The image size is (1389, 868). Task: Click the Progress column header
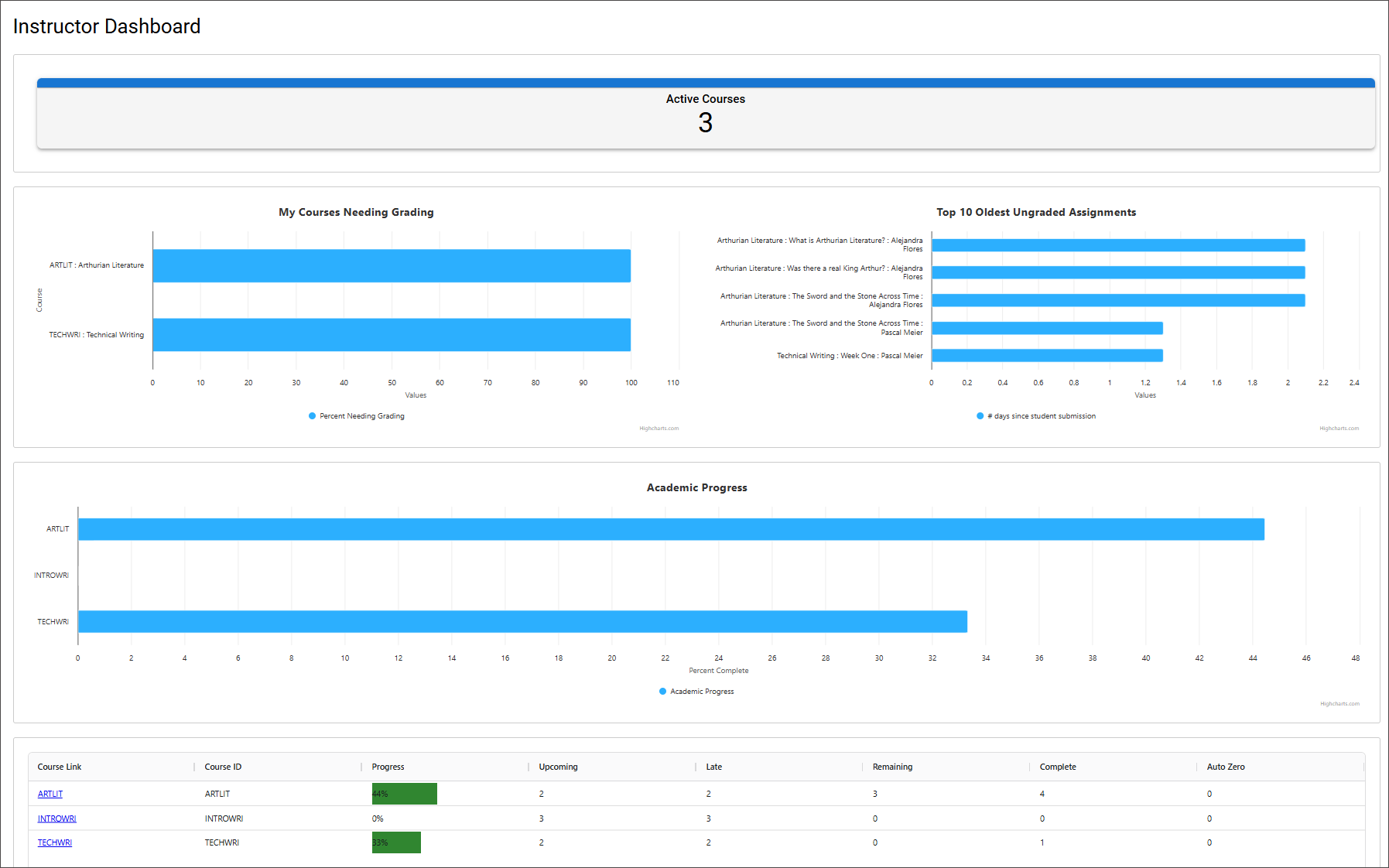click(387, 767)
